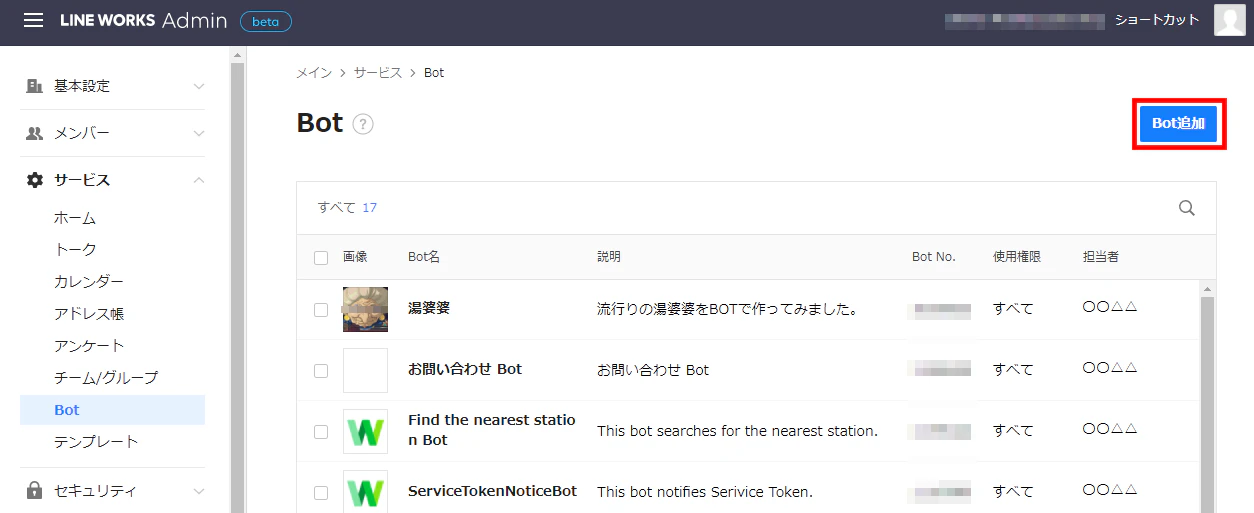Viewport: 1254px width, 513px height.
Task: Check the お問い合わせ Bot row checkbox
Action: 321,371
